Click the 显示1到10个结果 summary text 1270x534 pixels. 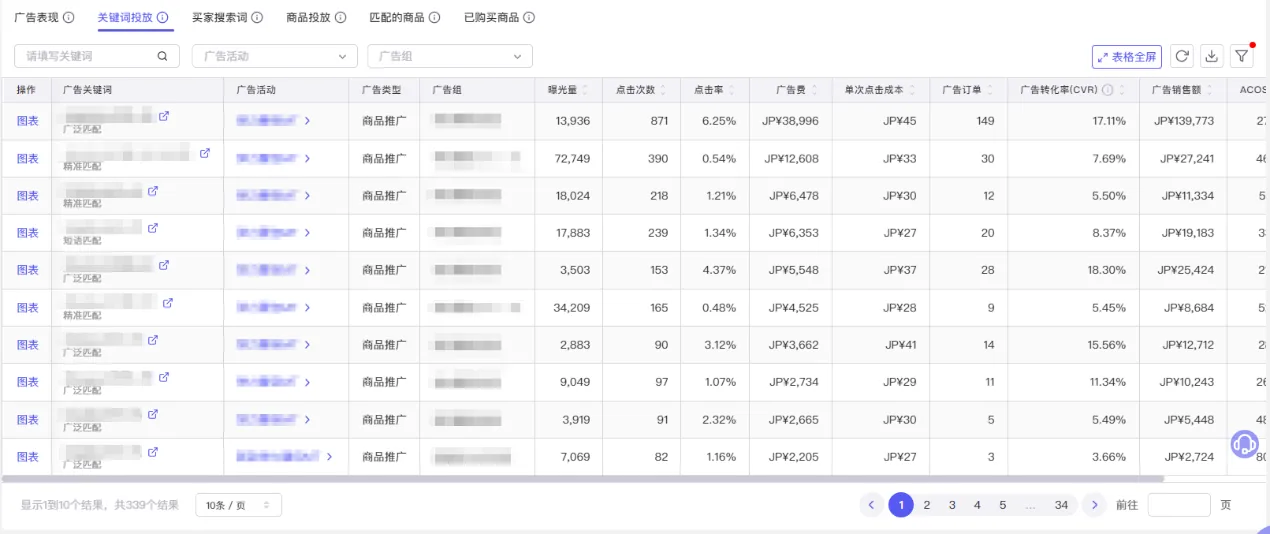click(x=99, y=505)
